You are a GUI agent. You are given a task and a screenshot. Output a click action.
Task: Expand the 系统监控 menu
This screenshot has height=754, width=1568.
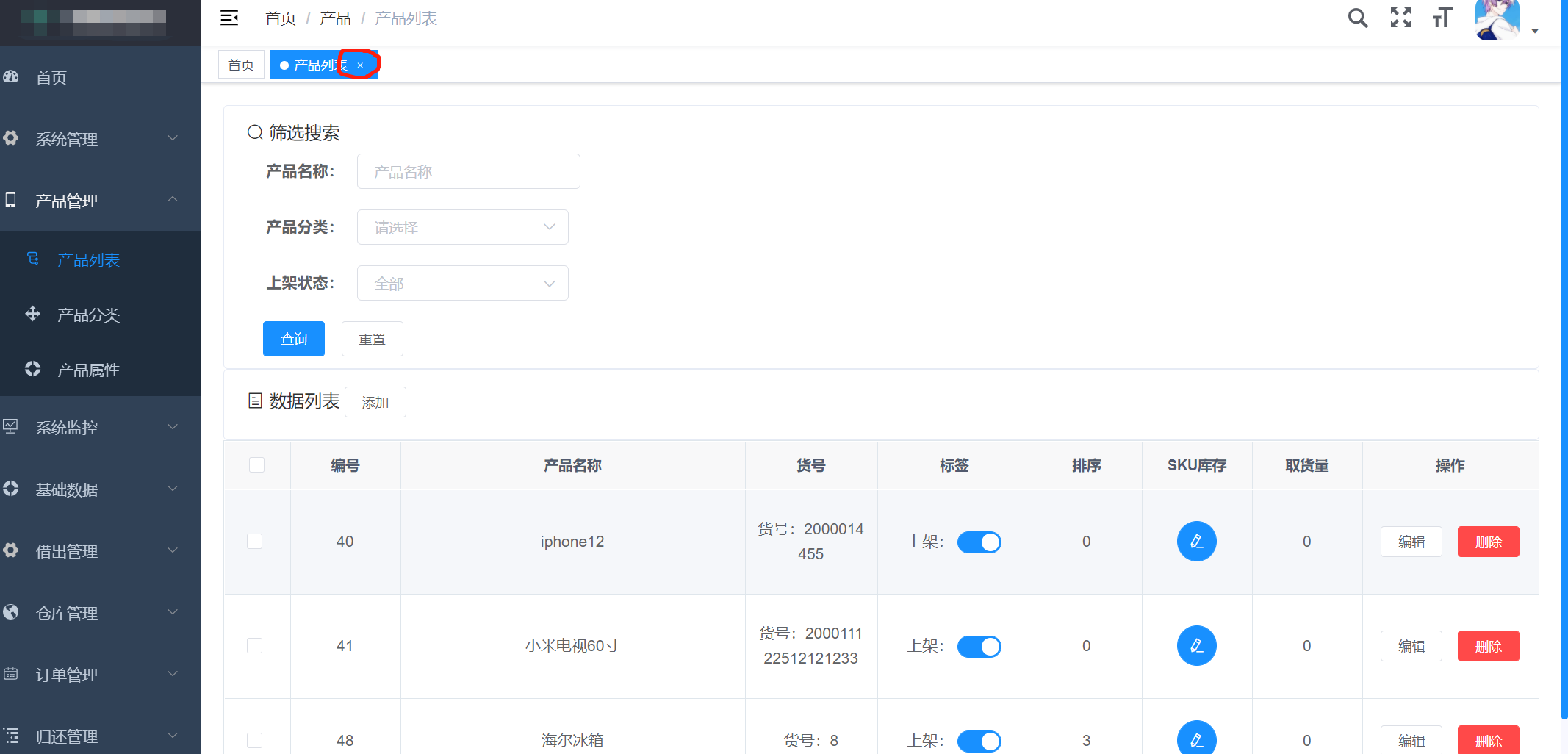101,427
